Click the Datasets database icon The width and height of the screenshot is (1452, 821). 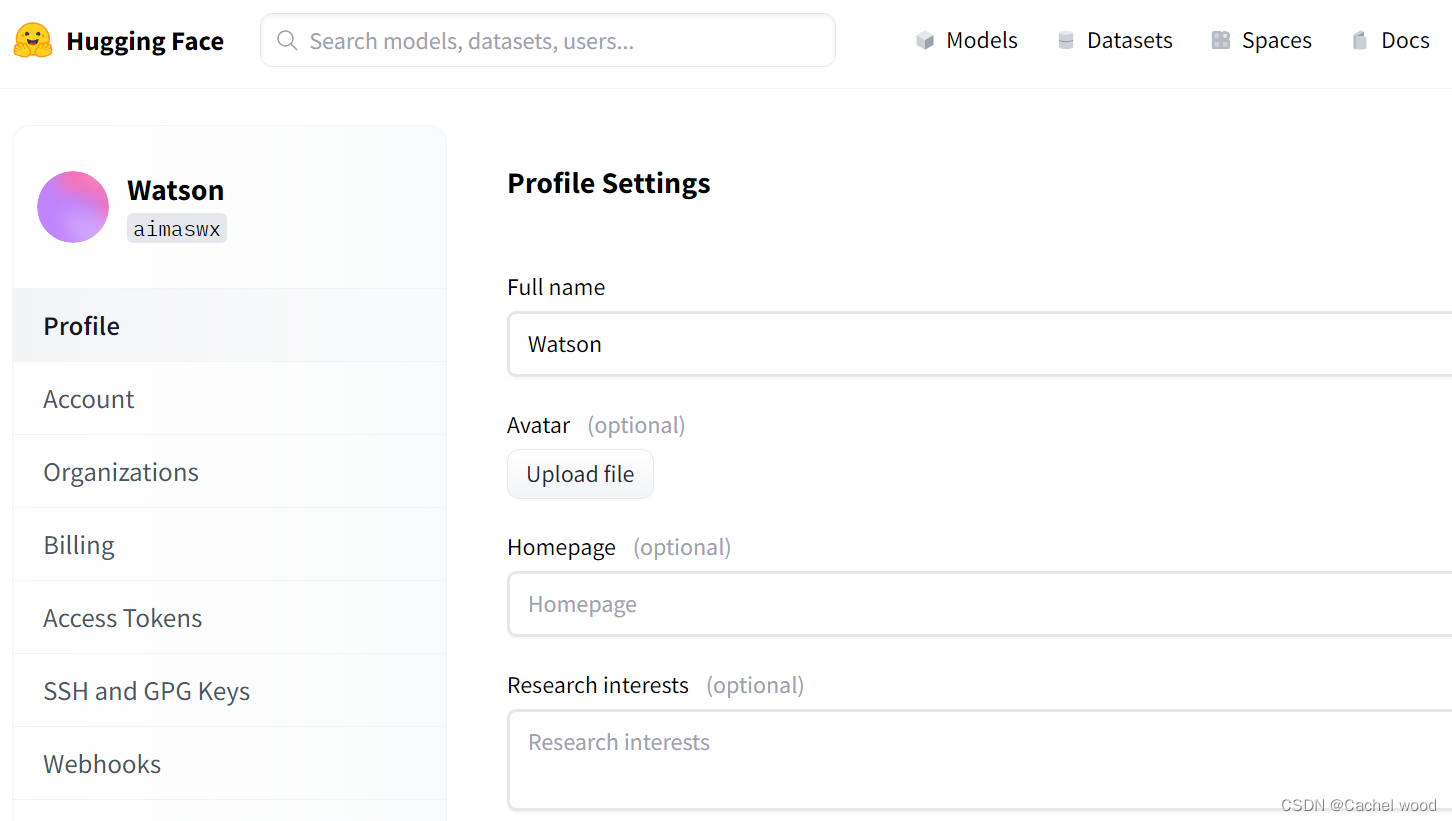pyautogui.click(x=1066, y=41)
